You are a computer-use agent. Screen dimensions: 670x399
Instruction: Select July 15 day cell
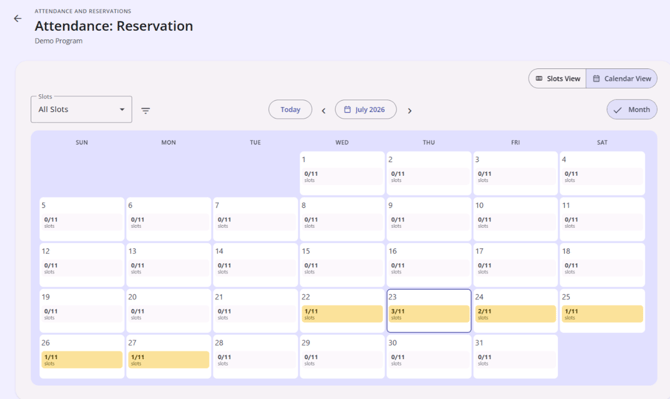342,265
